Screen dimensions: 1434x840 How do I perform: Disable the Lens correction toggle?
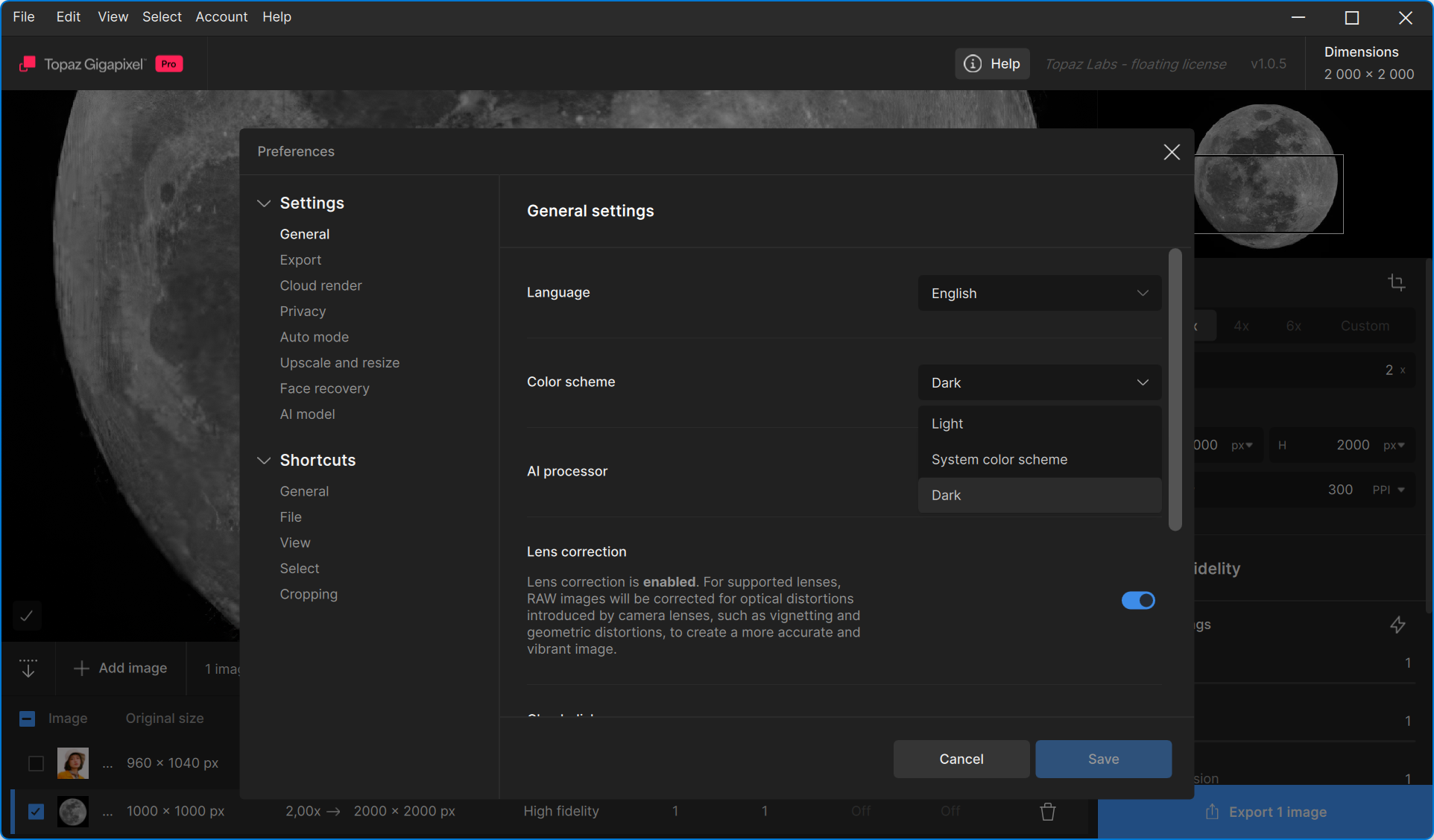tap(1137, 600)
